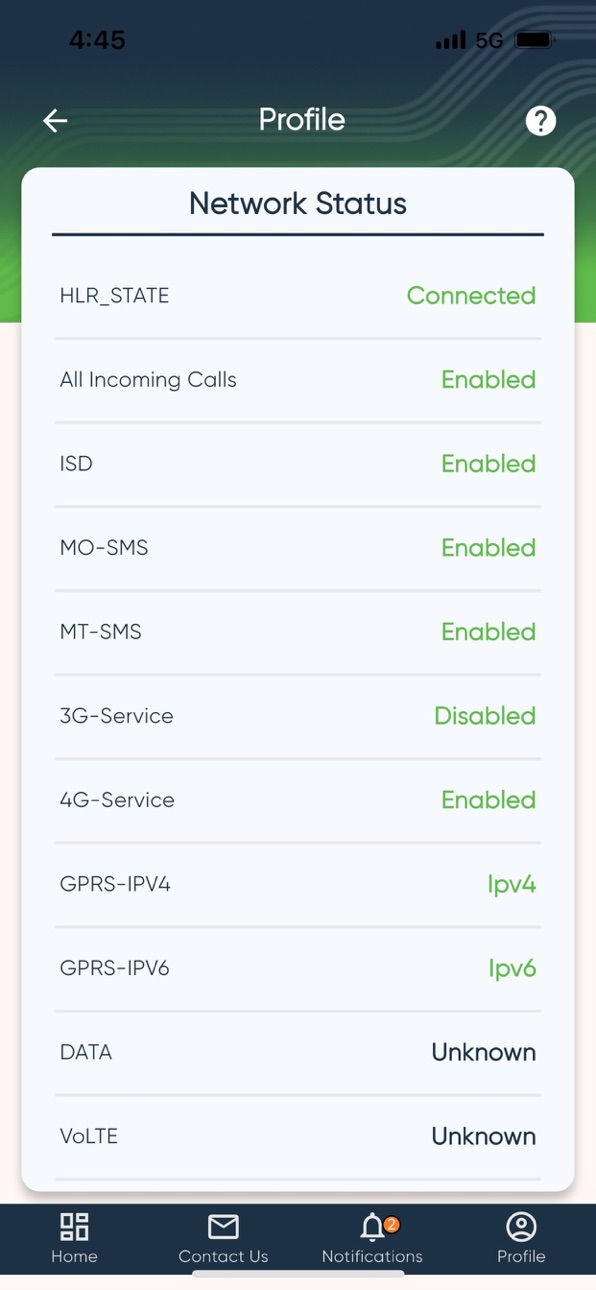Open the Contact Us envelope icon
This screenshot has height=1290, width=596.
(223, 1226)
